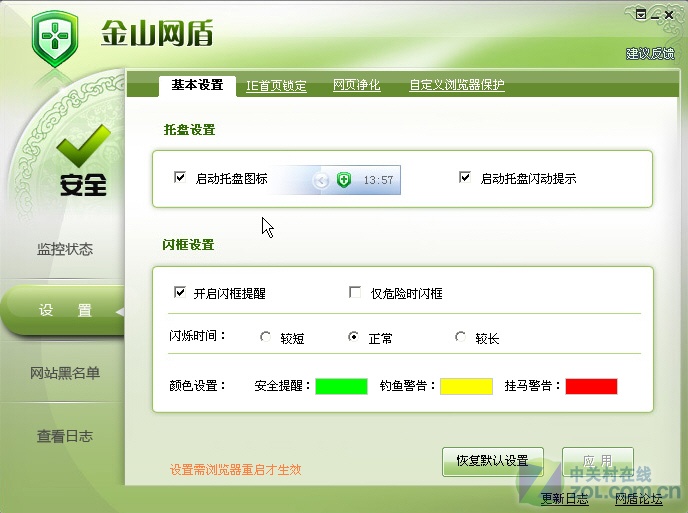Open the IE首页锁定 tab

click(x=276, y=85)
